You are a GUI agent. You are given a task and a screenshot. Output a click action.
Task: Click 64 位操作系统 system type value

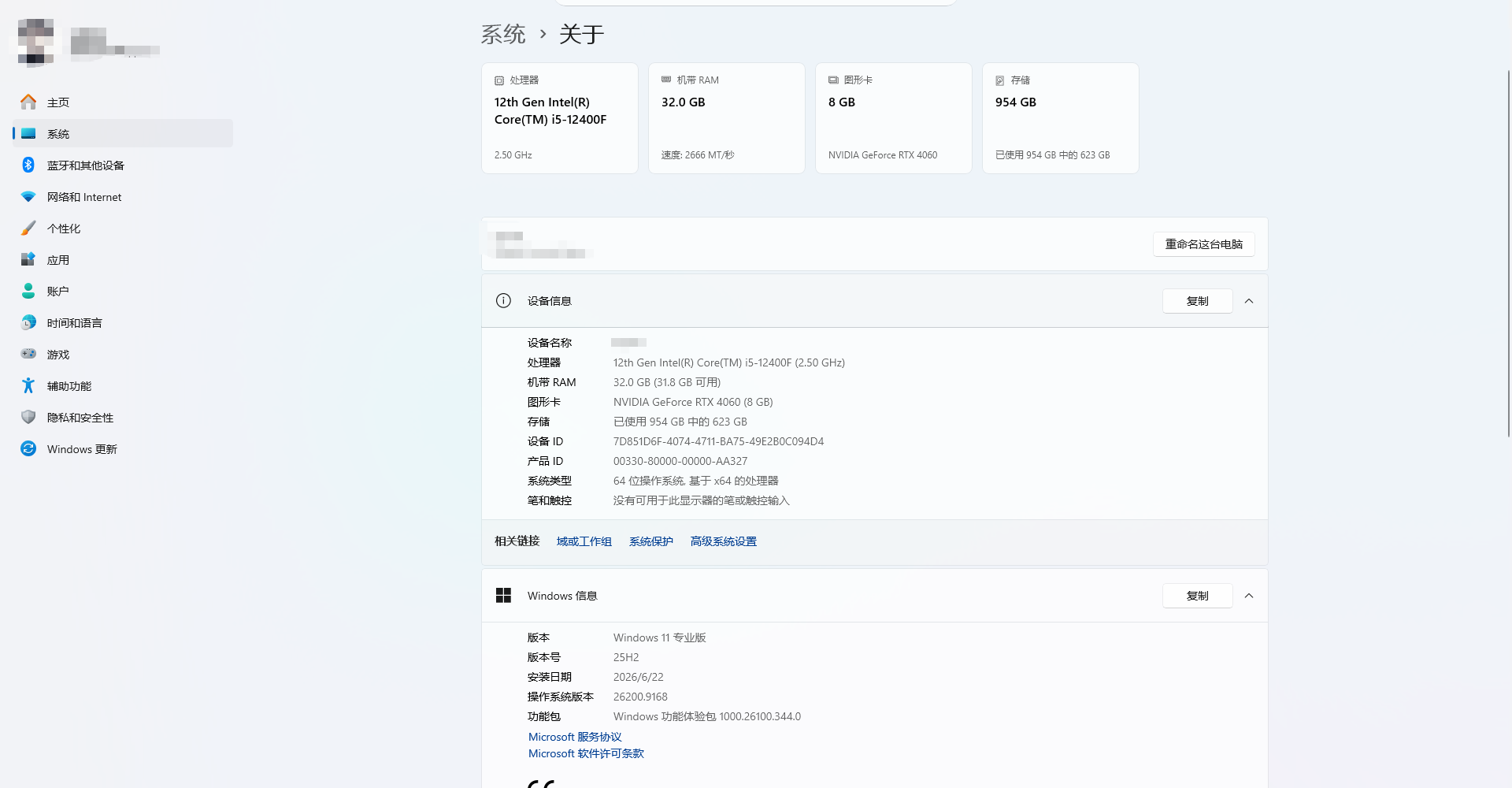pos(696,481)
